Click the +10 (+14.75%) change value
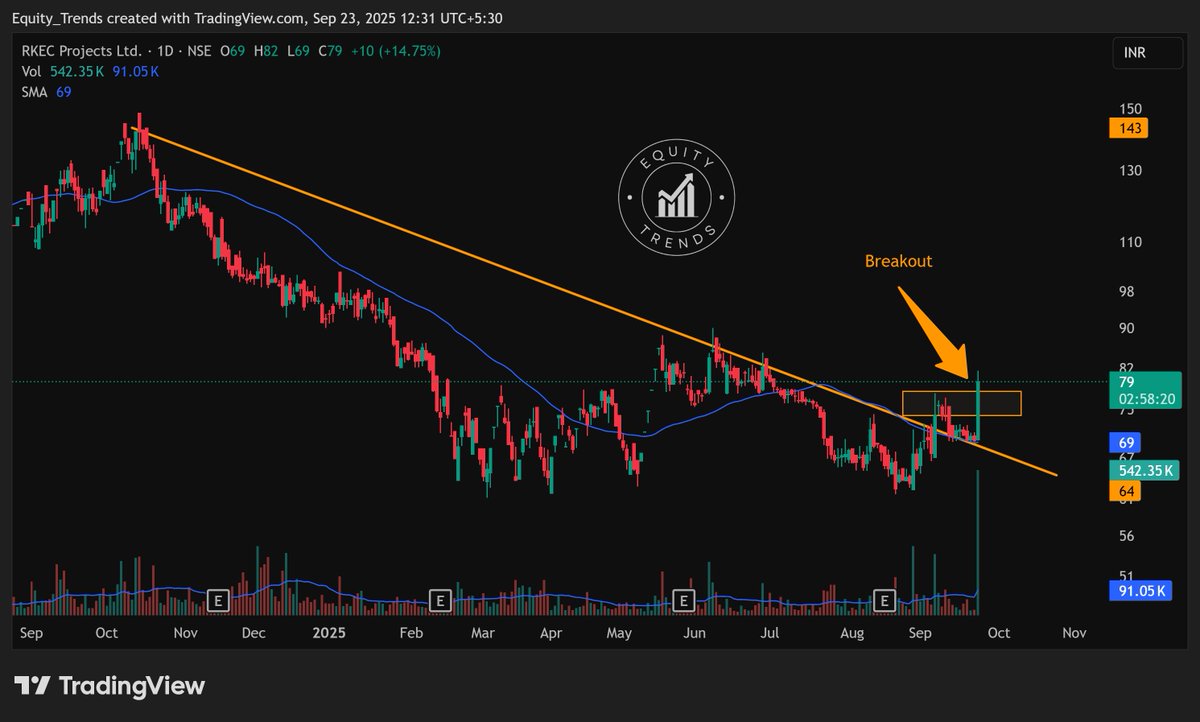 point(394,51)
